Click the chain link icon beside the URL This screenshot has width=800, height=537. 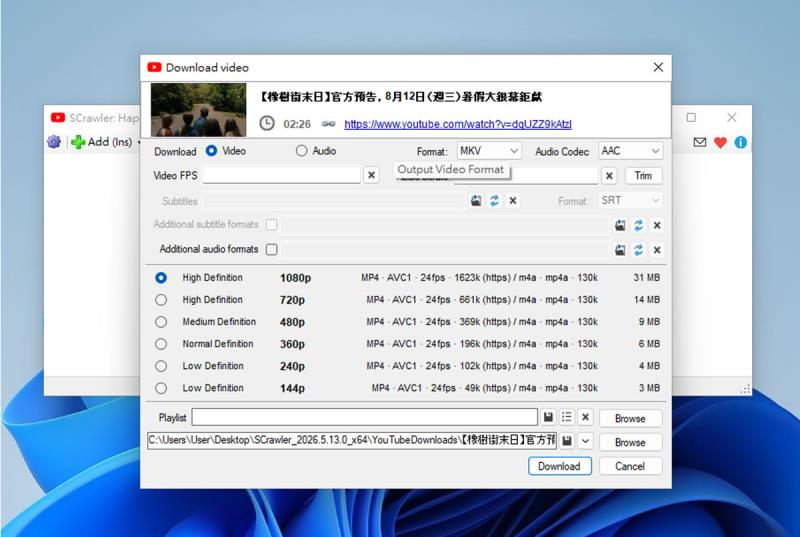coord(329,124)
